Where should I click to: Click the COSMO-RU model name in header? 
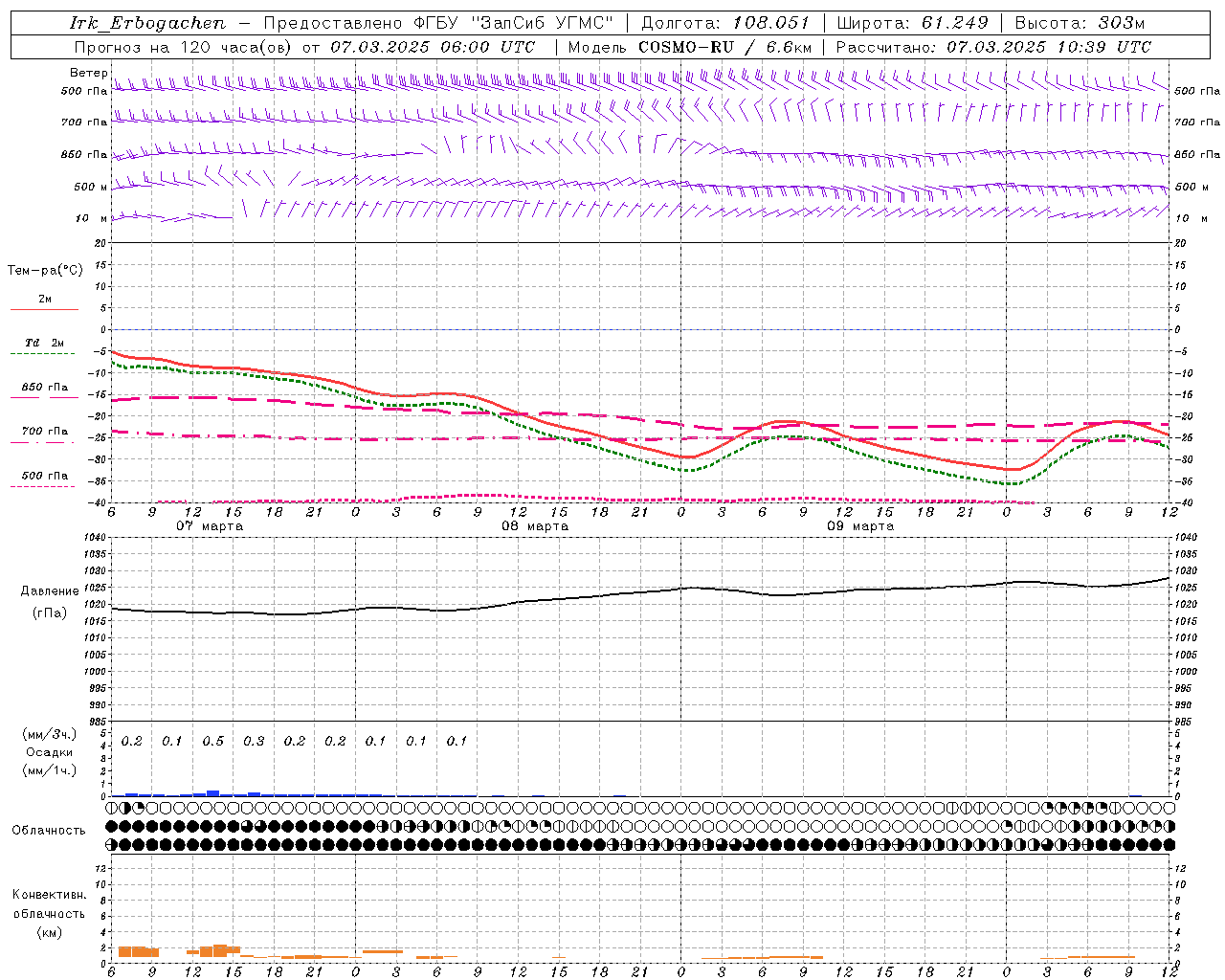[x=679, y=47]
